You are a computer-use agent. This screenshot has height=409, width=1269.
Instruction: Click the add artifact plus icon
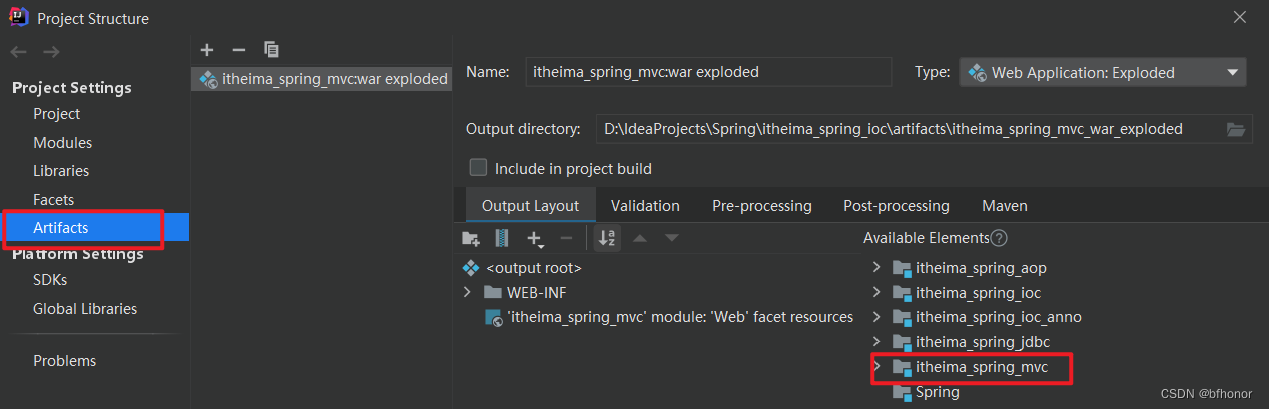pyautogui.click(x=207, y=49)
